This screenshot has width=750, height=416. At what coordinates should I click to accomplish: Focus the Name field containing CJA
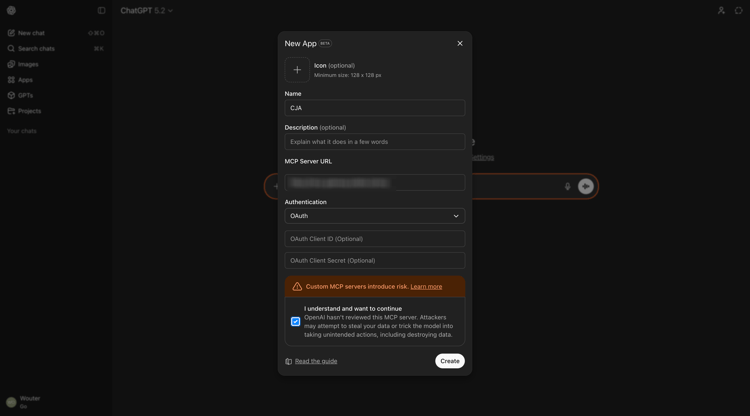375,108
